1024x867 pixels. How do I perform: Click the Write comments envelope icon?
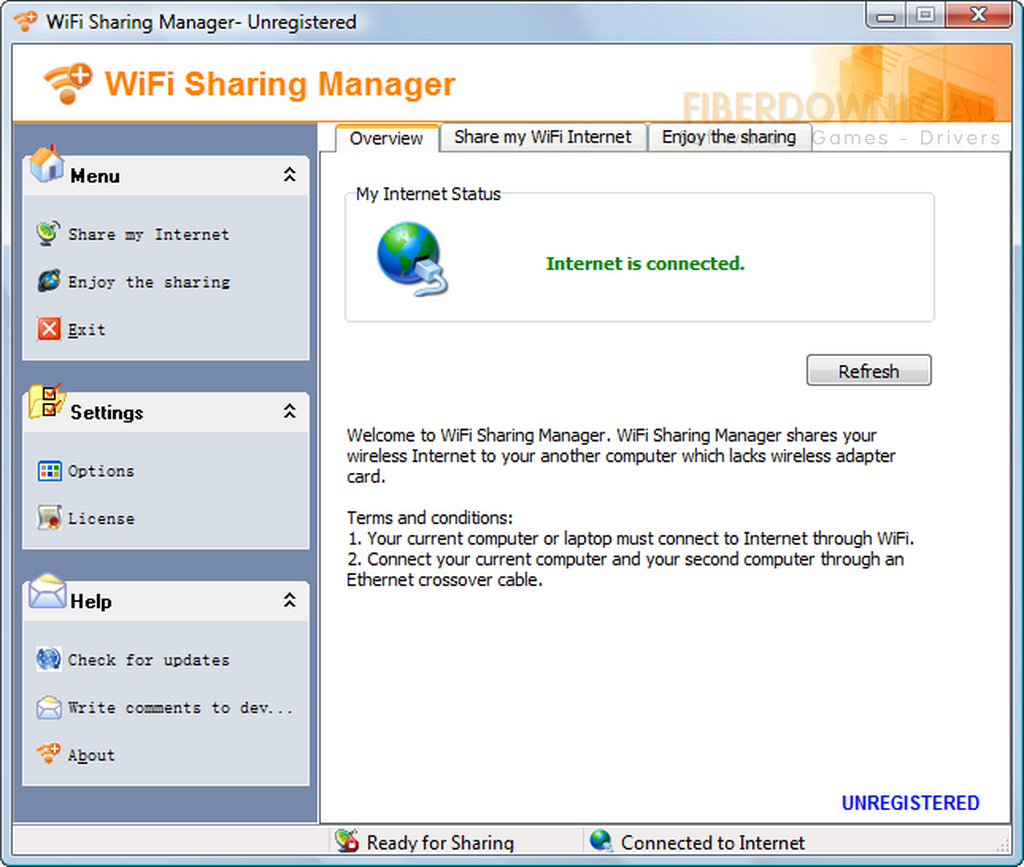(49, 707)
